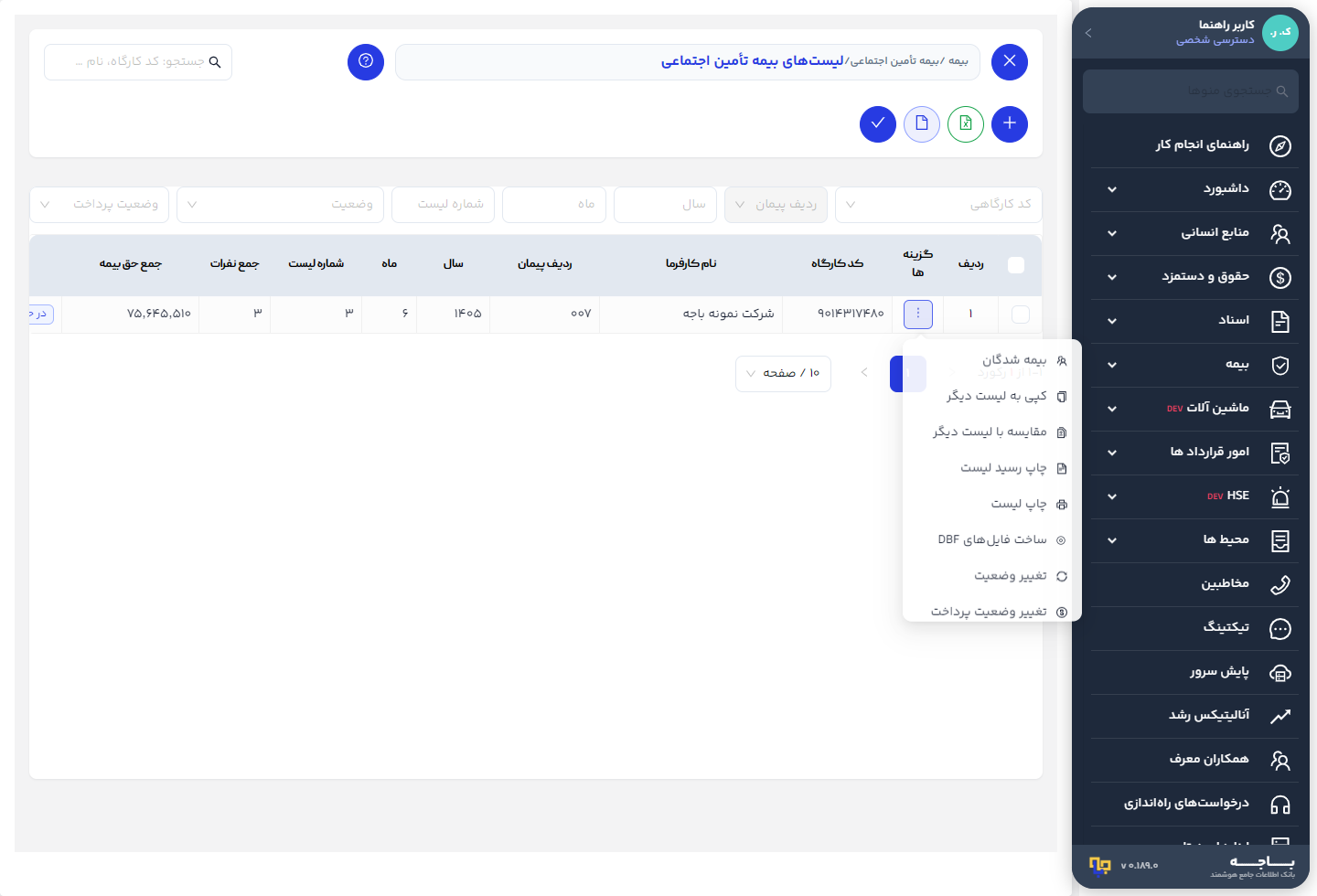This screenshot has width=1317, height=896.
Task: Open the three-dot options button in row ۱
Action: coord(918,314)
